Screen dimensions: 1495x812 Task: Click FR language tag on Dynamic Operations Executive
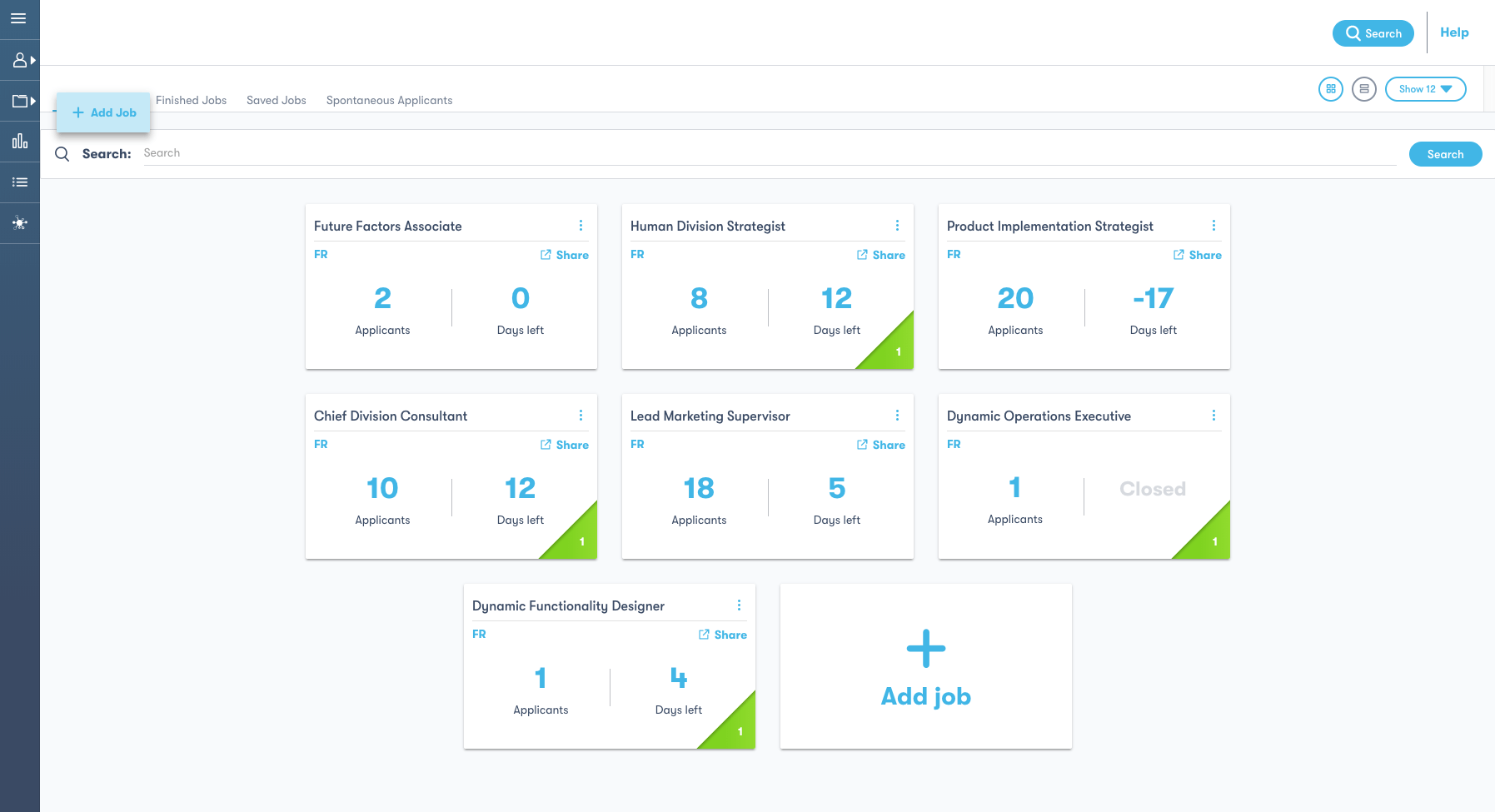coord(954,444)
